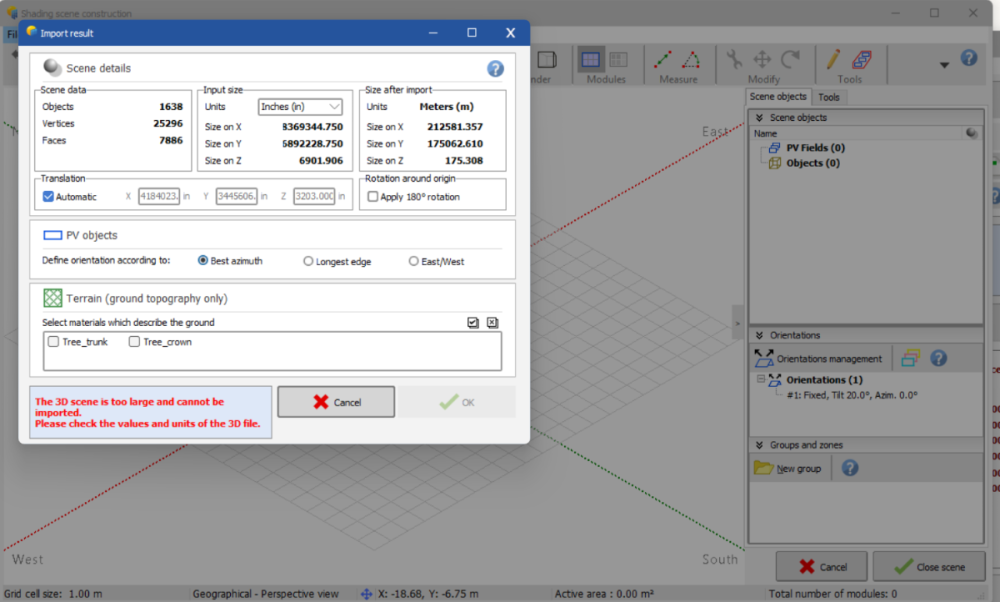
Task: Click the New group button
Action: 787,468
